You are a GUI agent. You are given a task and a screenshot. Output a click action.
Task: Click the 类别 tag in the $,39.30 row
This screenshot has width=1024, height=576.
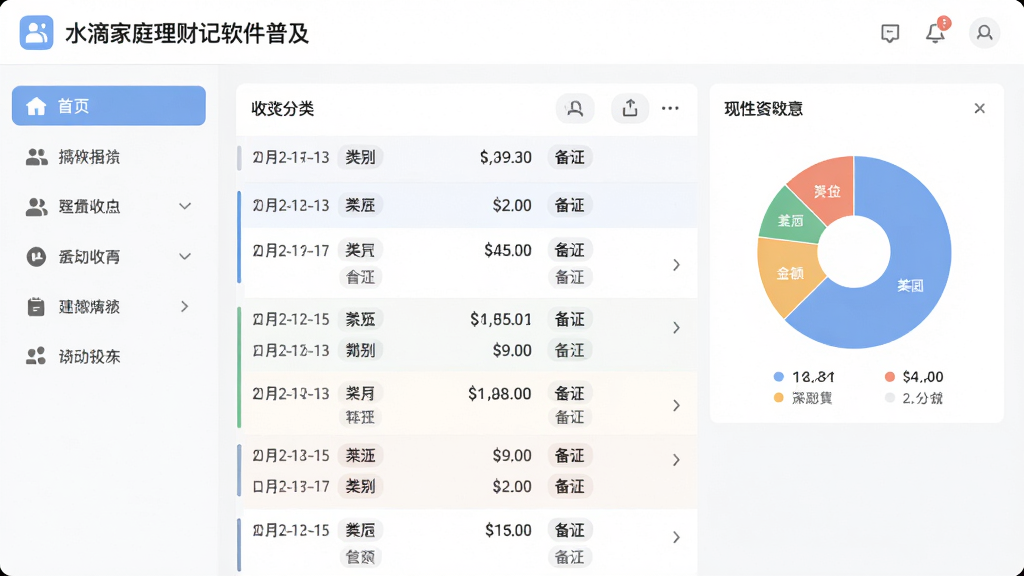tap(360, 157)
